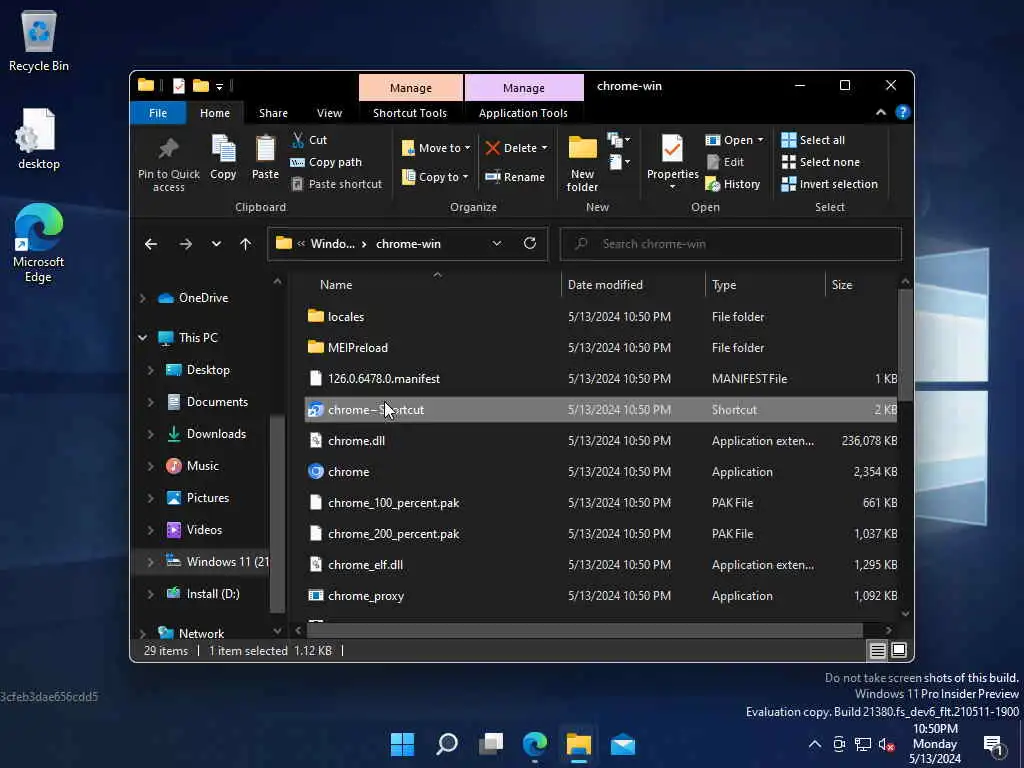This screenshot has height=768, width=1024.
Task: Select Install (D:) drive in tree
Action: 213,594
